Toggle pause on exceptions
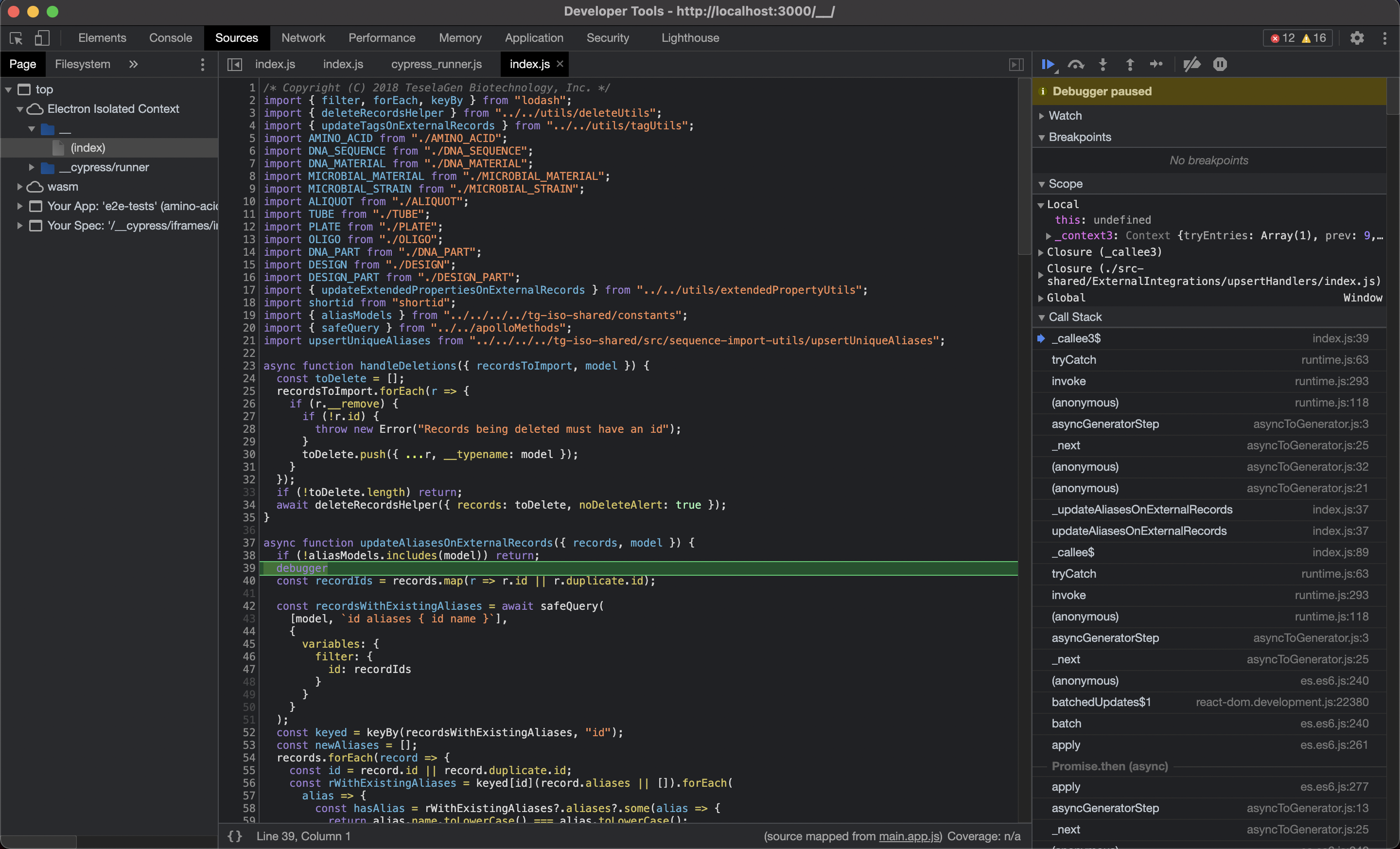 click(x=1220, y=64)
